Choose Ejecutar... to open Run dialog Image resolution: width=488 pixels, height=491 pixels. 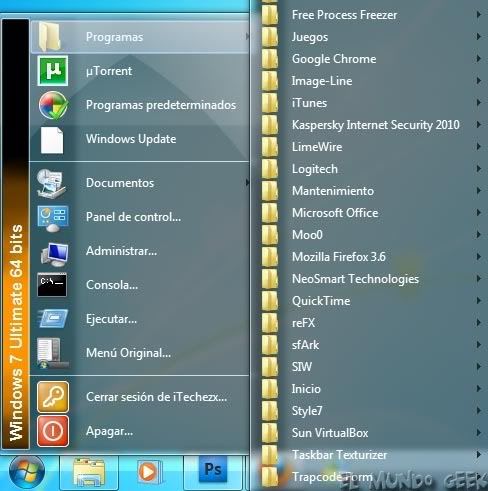point(140,319)
